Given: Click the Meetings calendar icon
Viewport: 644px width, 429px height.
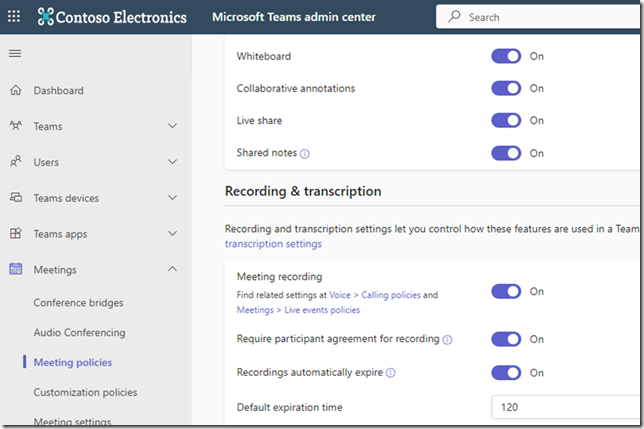Looking at the screenshot, I should (x=16, y=269).
